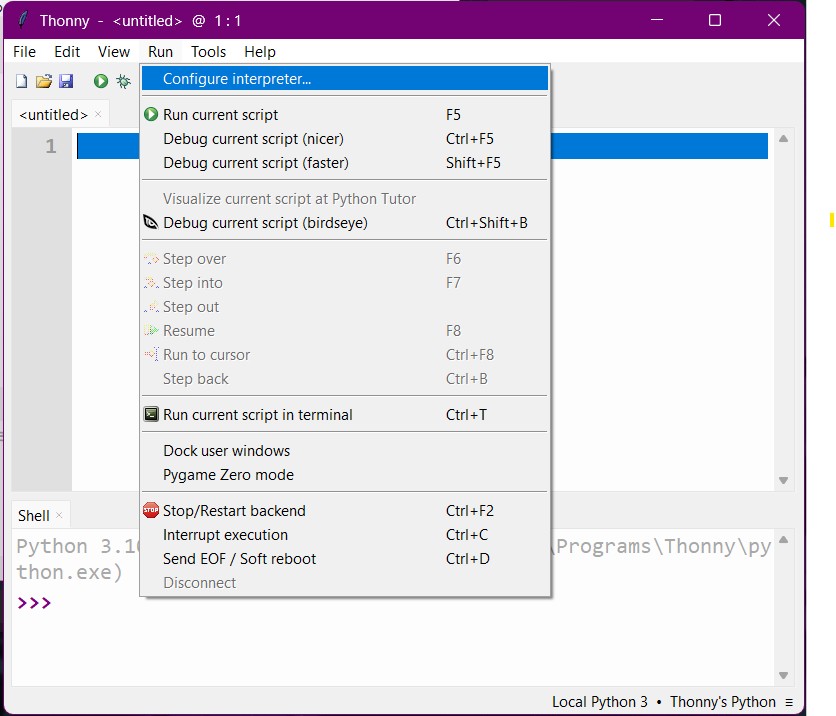The image size is (836, 716).
Task: Click the New file toolbar icon
Action: point(21,81)
